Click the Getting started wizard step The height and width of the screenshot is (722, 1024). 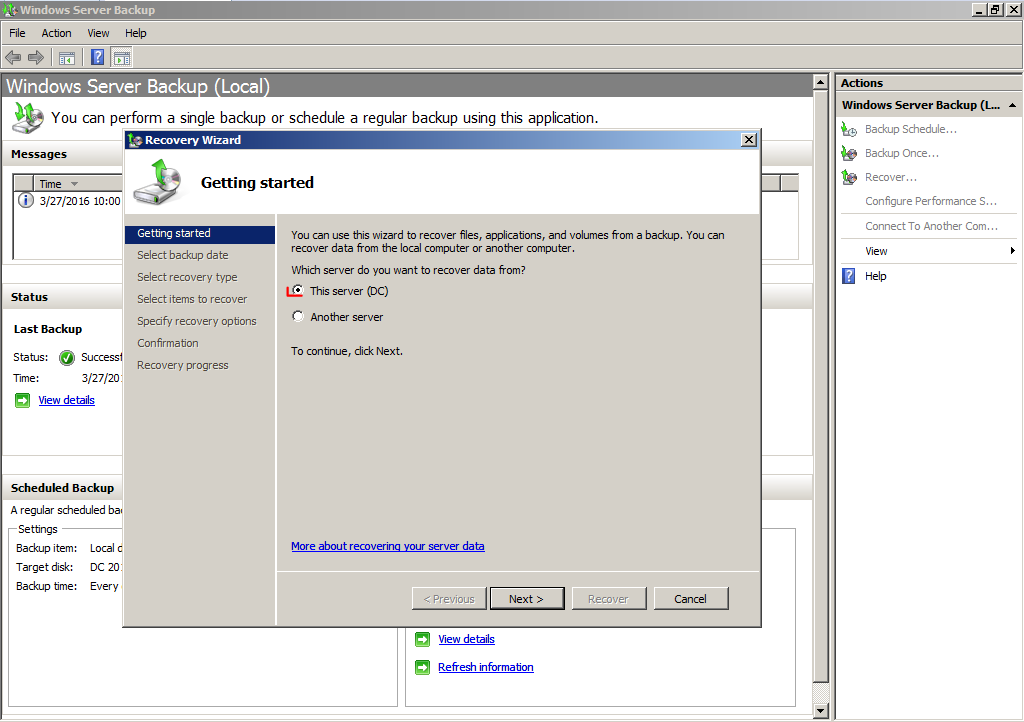click(x=200, y=234)
